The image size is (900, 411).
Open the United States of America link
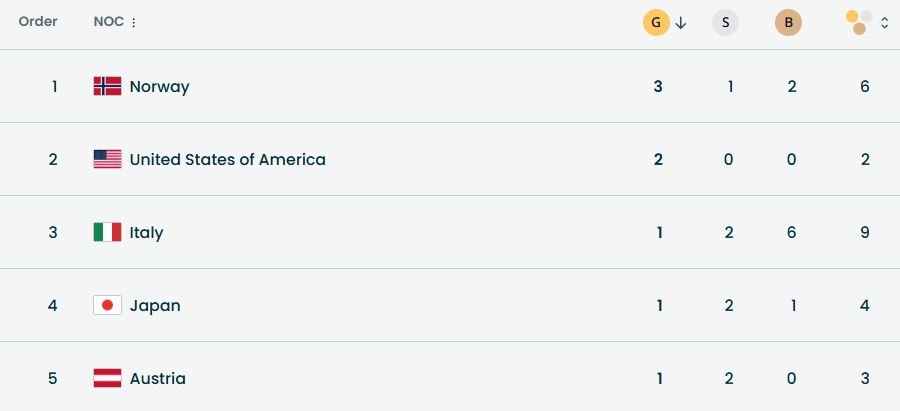(227, 159)
